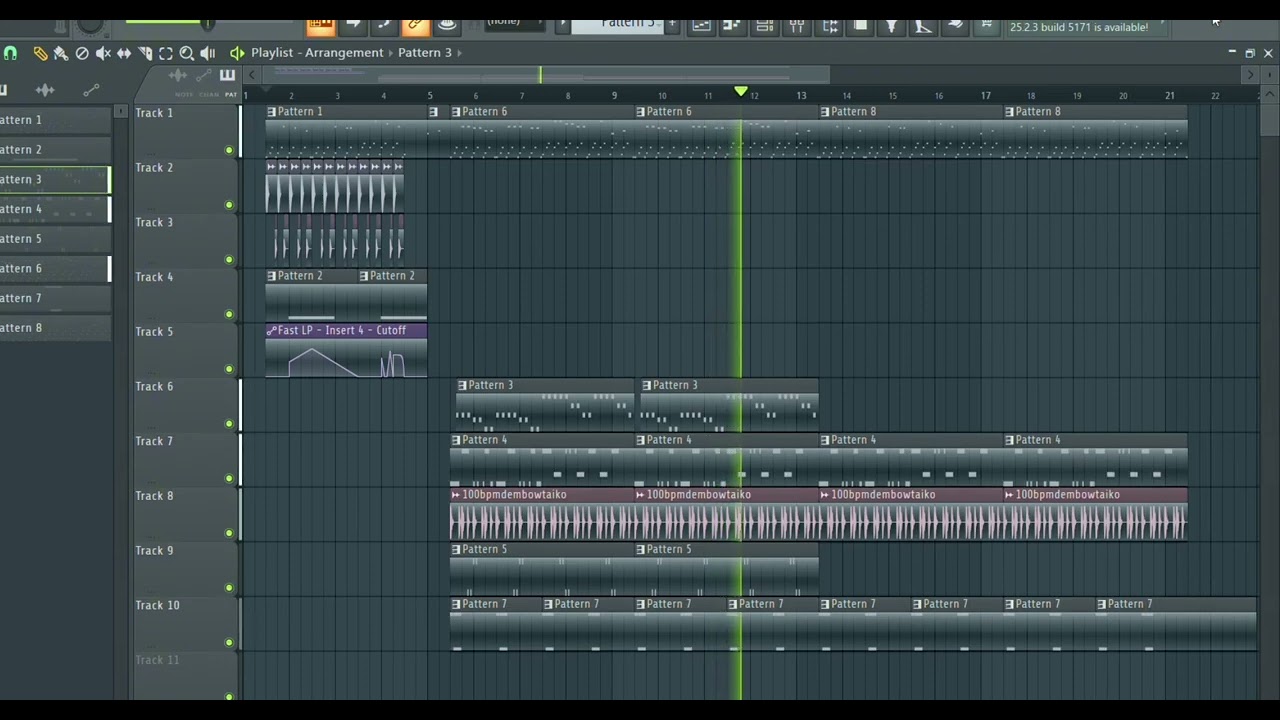The width and height of the screenshot is (1280, 720).
Task: Click the build 5171 is available notice
Action: click(1079, 27)
